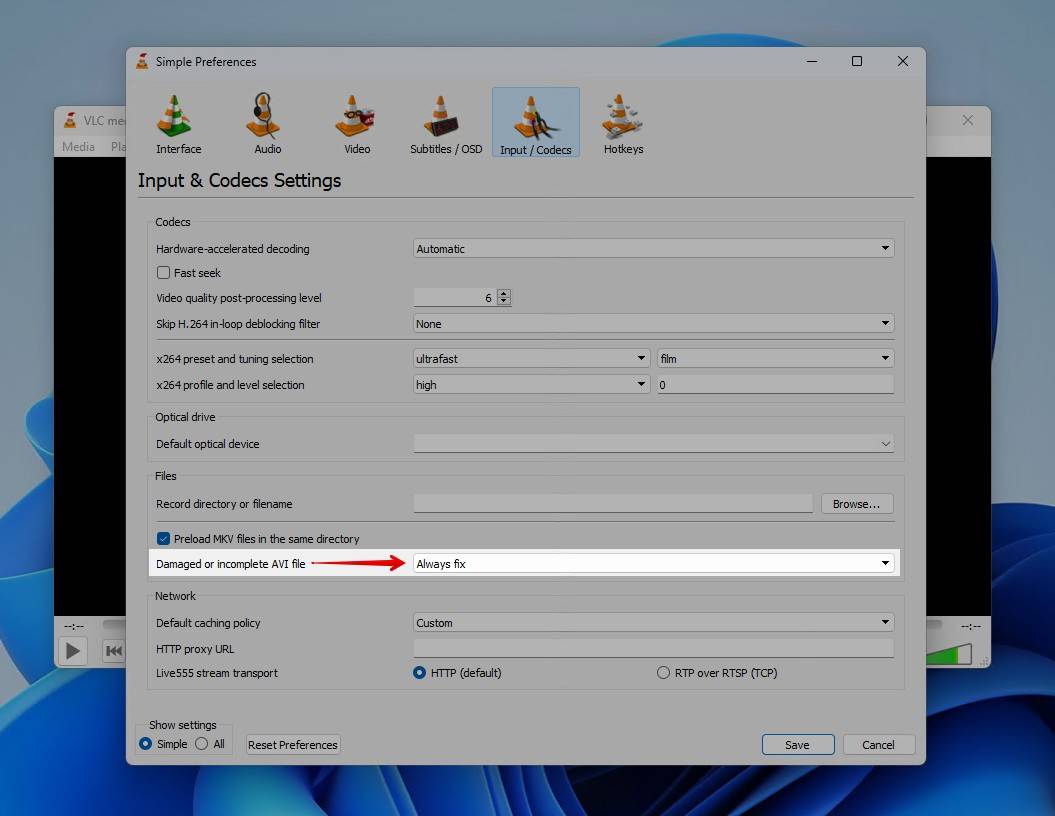
Task: Click the 'Record directory or filename' label
Action: (224, 504)
